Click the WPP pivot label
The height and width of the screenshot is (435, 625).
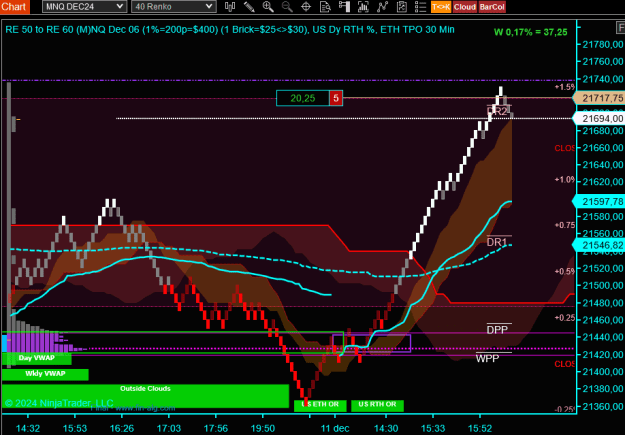click(487, 358)
